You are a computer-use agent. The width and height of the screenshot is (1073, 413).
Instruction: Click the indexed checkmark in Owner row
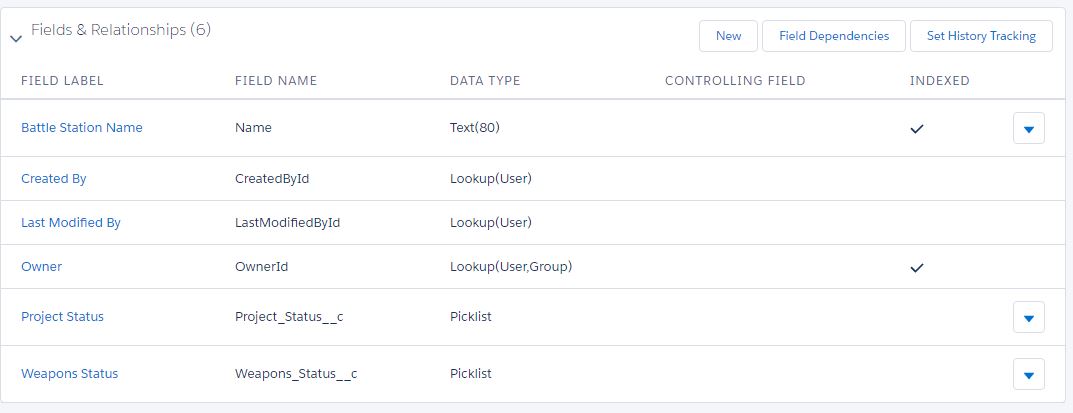coord(916,267)
